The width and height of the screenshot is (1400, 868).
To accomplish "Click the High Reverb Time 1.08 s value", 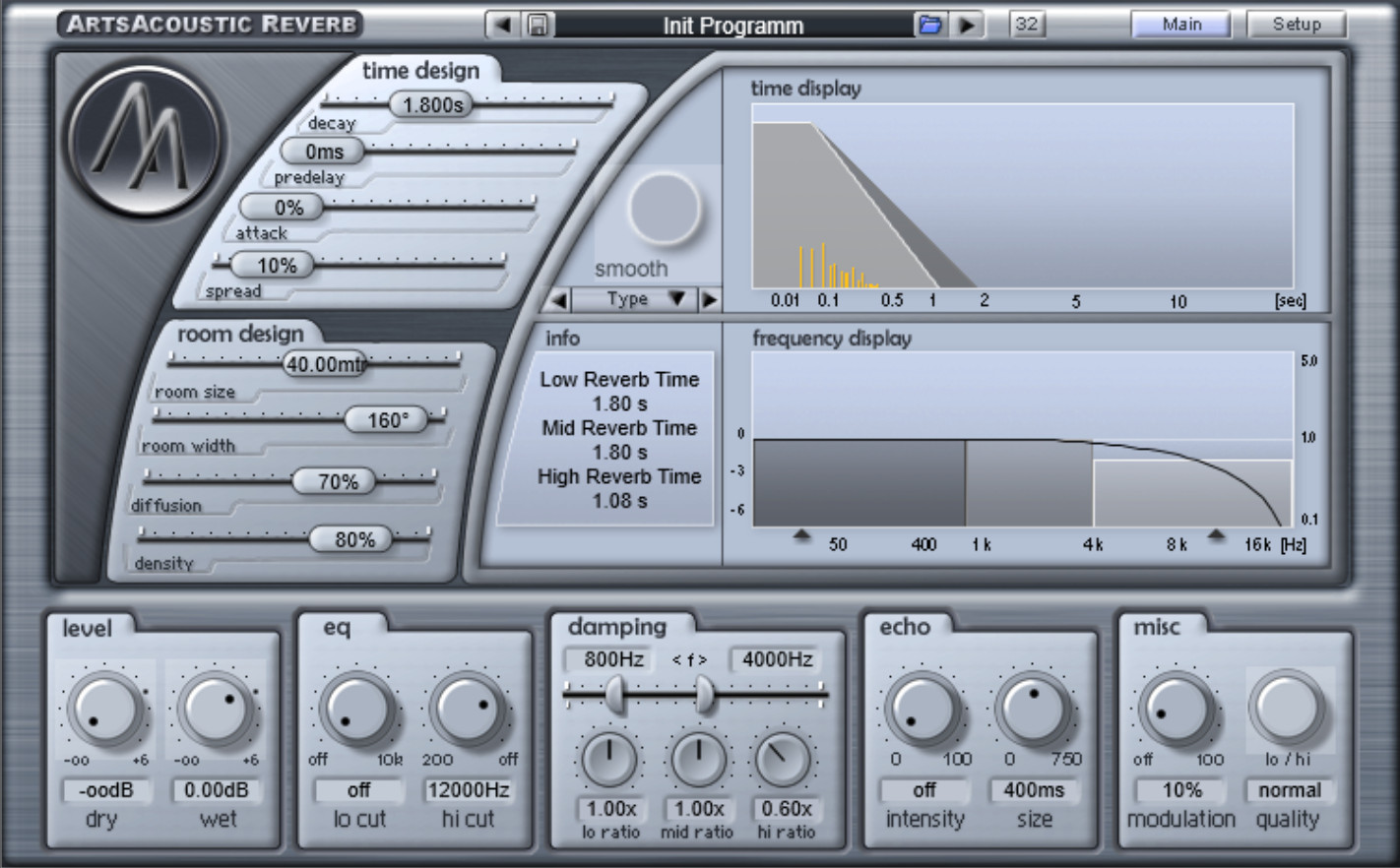I will (619, 501).
